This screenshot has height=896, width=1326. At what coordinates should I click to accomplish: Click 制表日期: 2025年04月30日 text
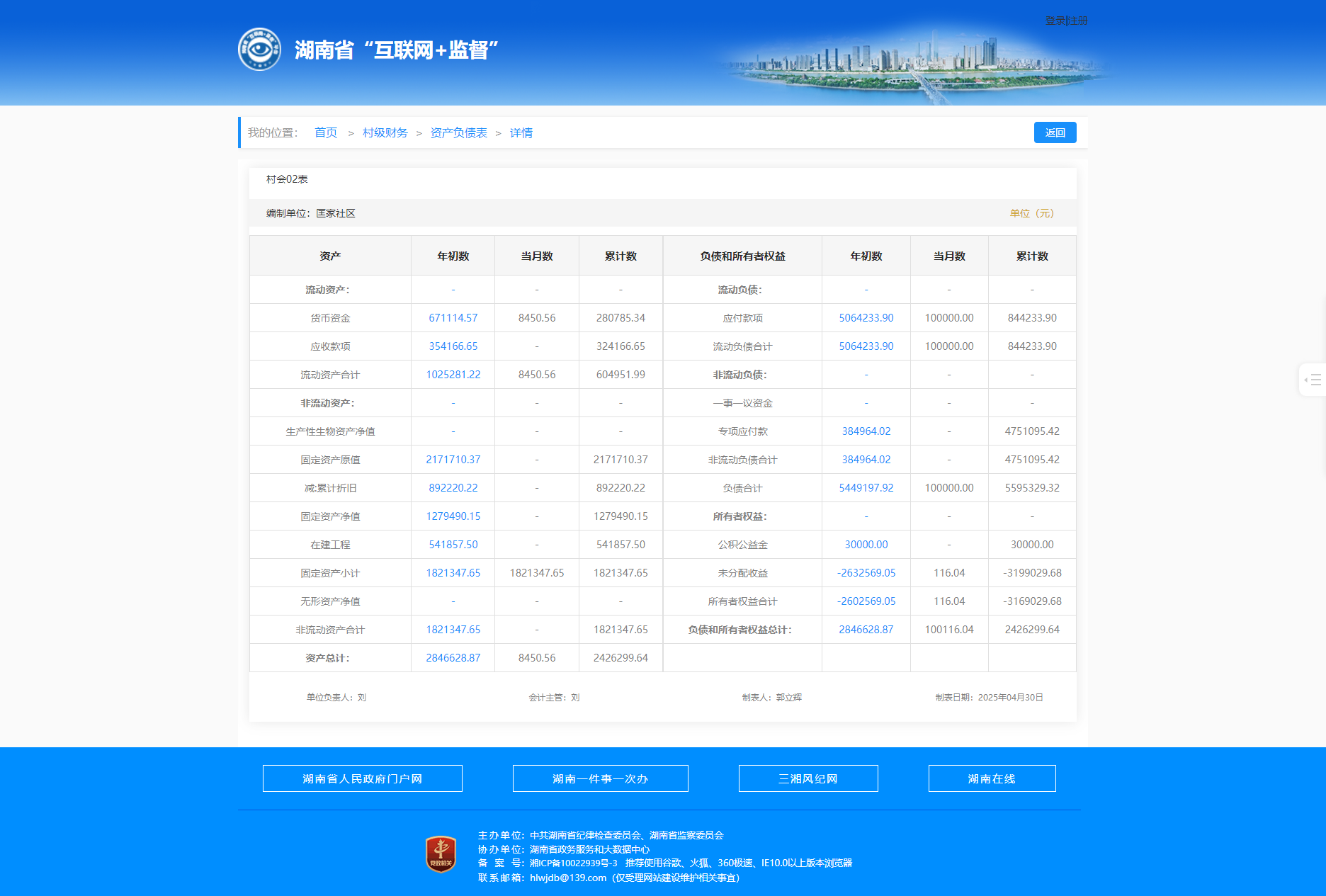pyautogui.click(x=990, y=698)
